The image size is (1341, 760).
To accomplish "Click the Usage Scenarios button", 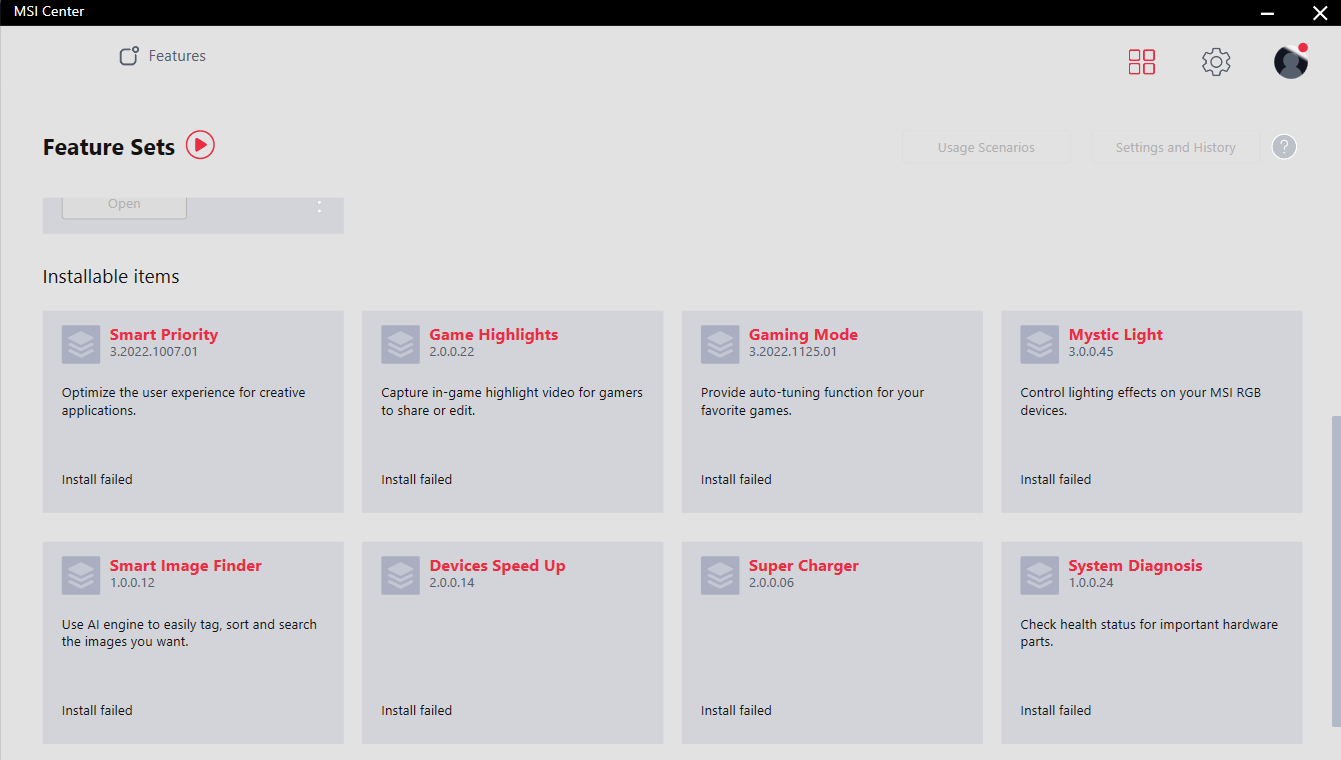I will click(x=986, y=147).
